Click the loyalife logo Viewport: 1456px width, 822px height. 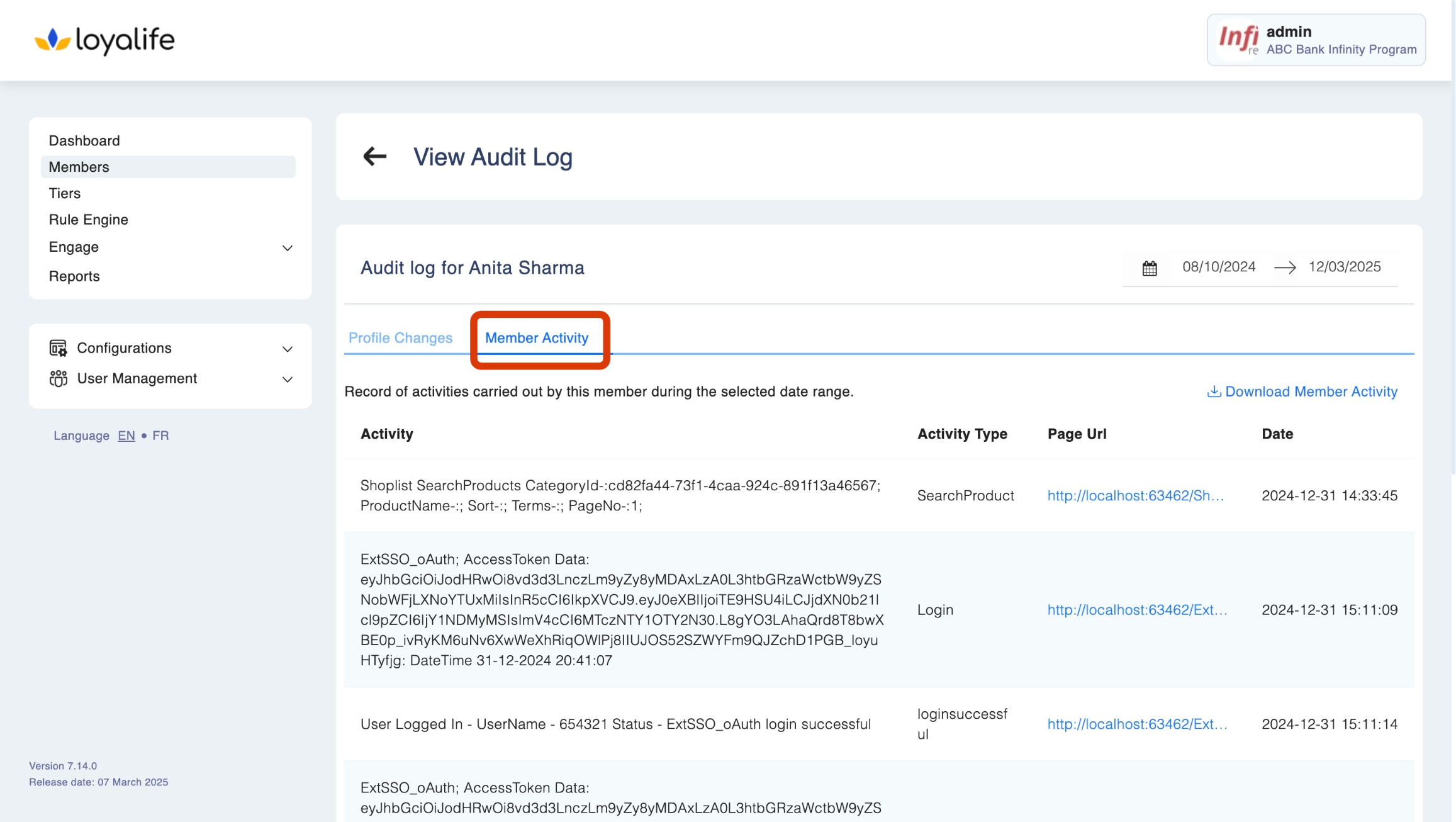point(104,40)
